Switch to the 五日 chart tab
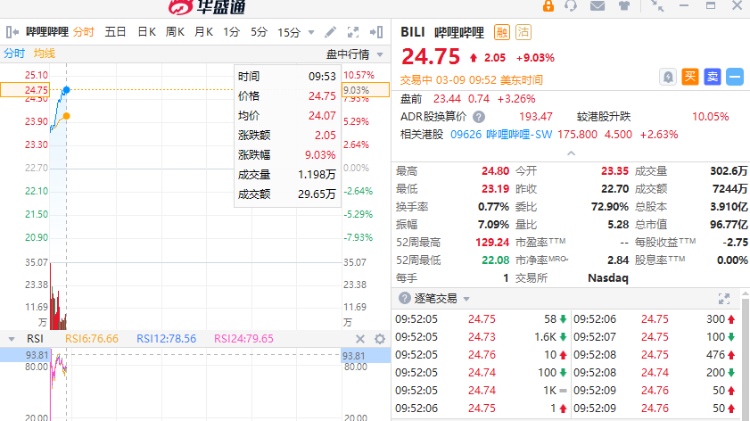The image size is (750, 421). pyautogui.click(x=115, y=32)
